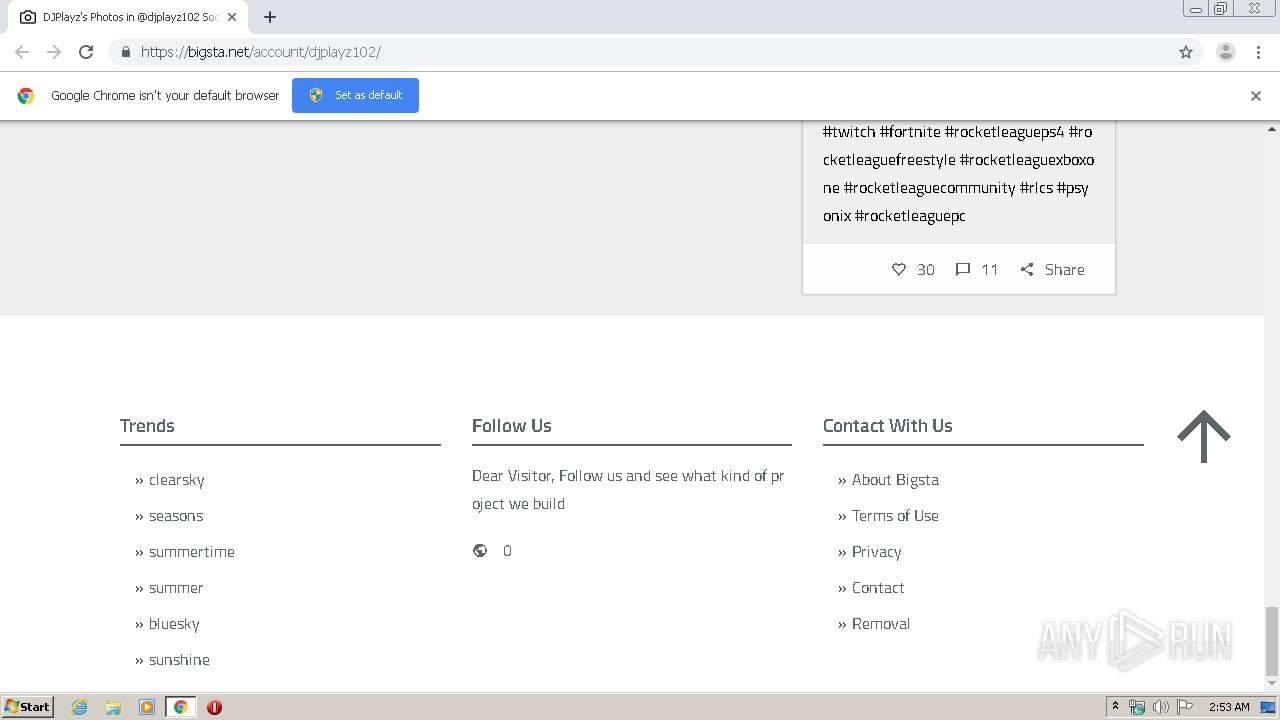Launch Internet Explorer from taskbar
1280x720 pixels.
pos(80,707)
